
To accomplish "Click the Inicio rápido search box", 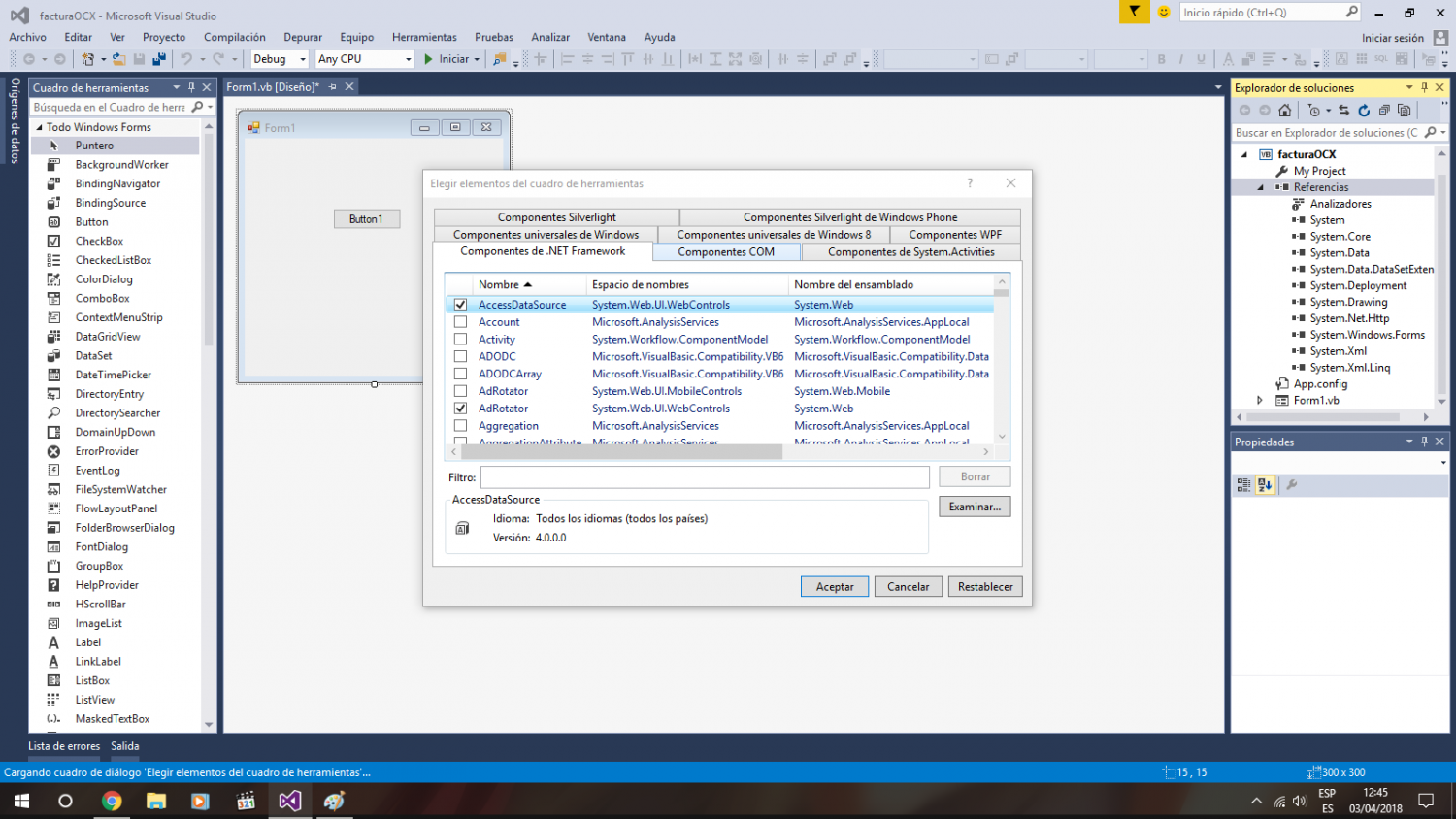I will (x=1270, y=12).
